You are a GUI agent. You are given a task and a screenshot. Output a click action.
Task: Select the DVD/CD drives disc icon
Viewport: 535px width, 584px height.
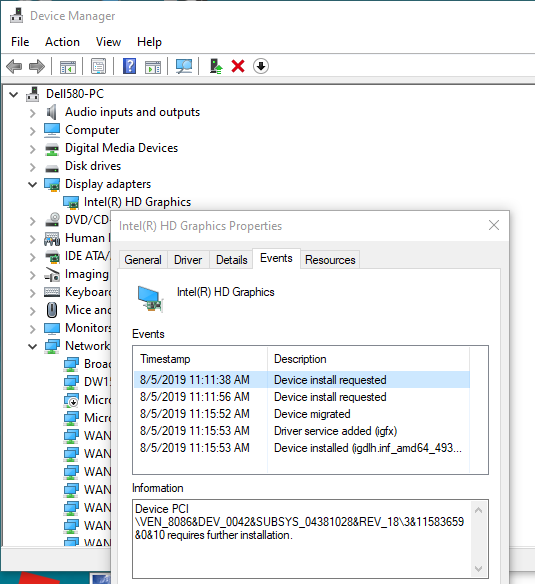click(x=52, y=219)
